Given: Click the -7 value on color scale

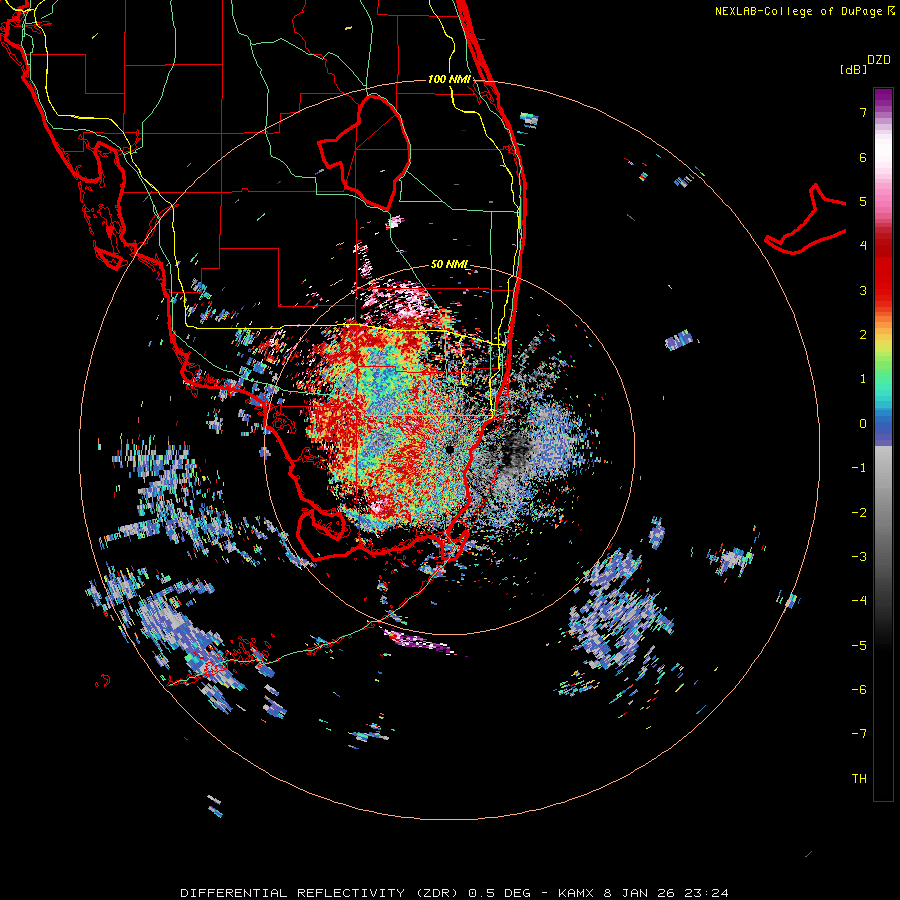Looking at the screenshot, I should (x=859, y=734).
